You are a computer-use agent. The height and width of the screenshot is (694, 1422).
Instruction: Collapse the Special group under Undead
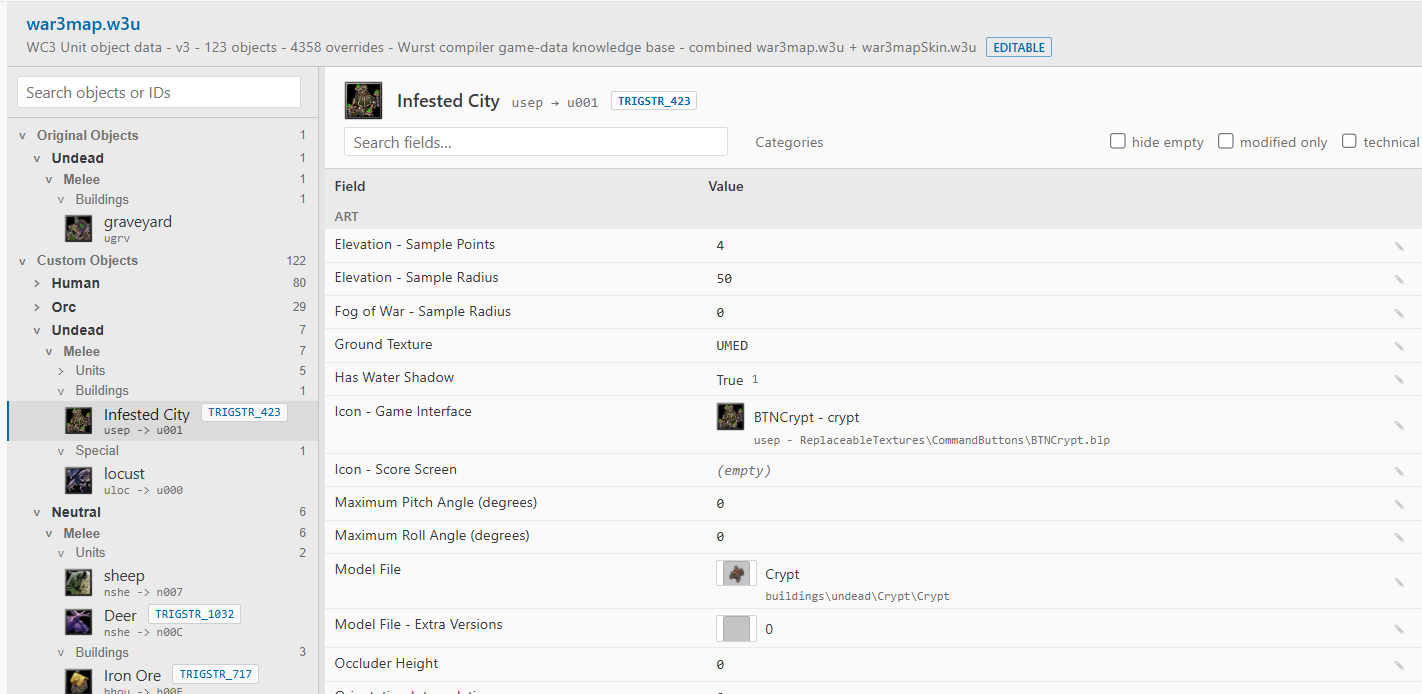point(61,451)
